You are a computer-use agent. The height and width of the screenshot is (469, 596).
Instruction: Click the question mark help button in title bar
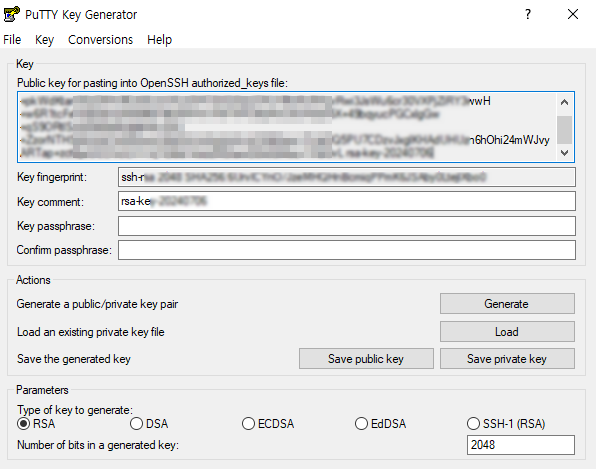(528, 14)
